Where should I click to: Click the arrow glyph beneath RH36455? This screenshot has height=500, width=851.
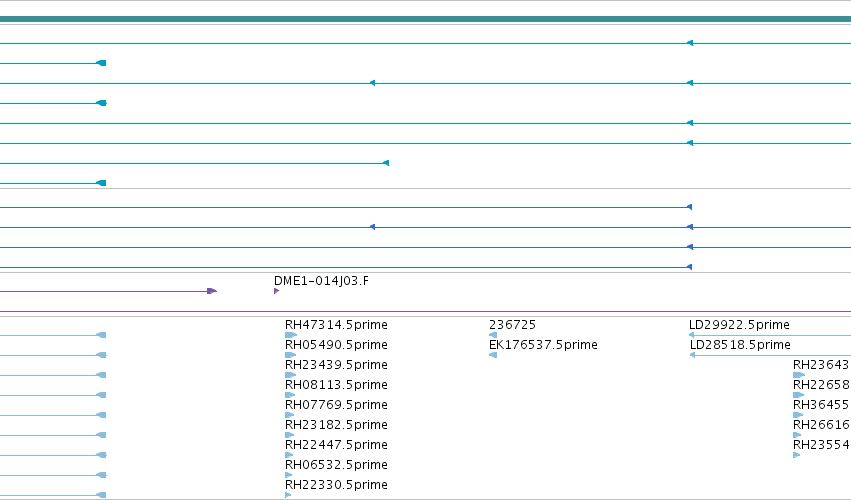798,415
